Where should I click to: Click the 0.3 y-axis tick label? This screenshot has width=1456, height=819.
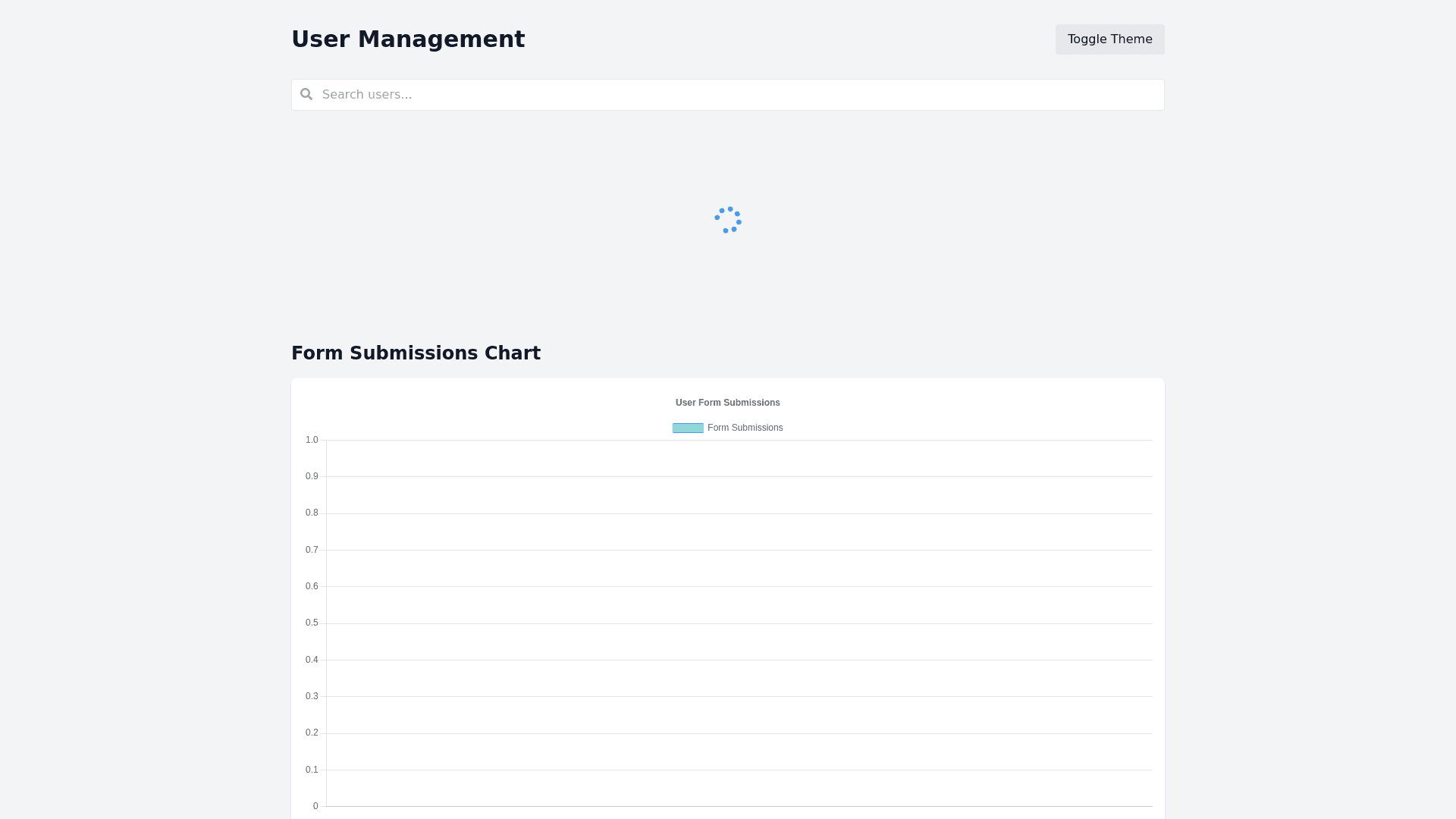pos(312,696)
